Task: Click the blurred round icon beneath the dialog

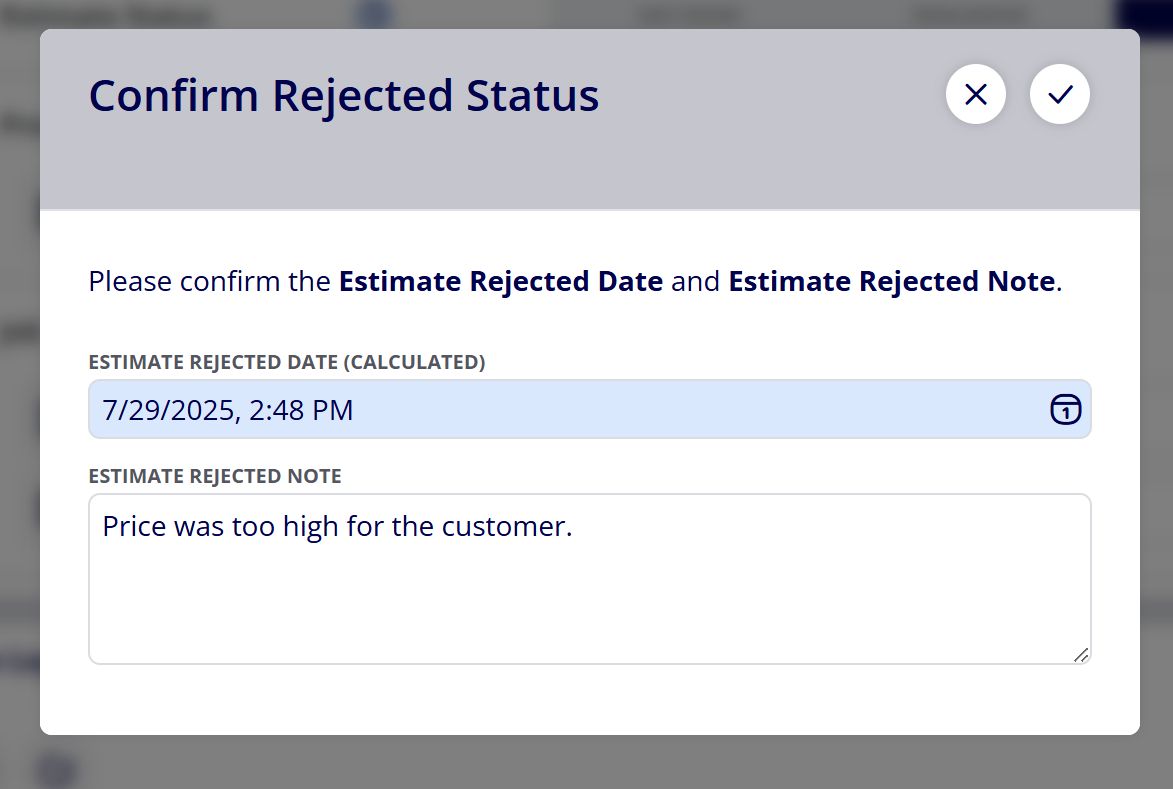Action: [x=57, y=769]
